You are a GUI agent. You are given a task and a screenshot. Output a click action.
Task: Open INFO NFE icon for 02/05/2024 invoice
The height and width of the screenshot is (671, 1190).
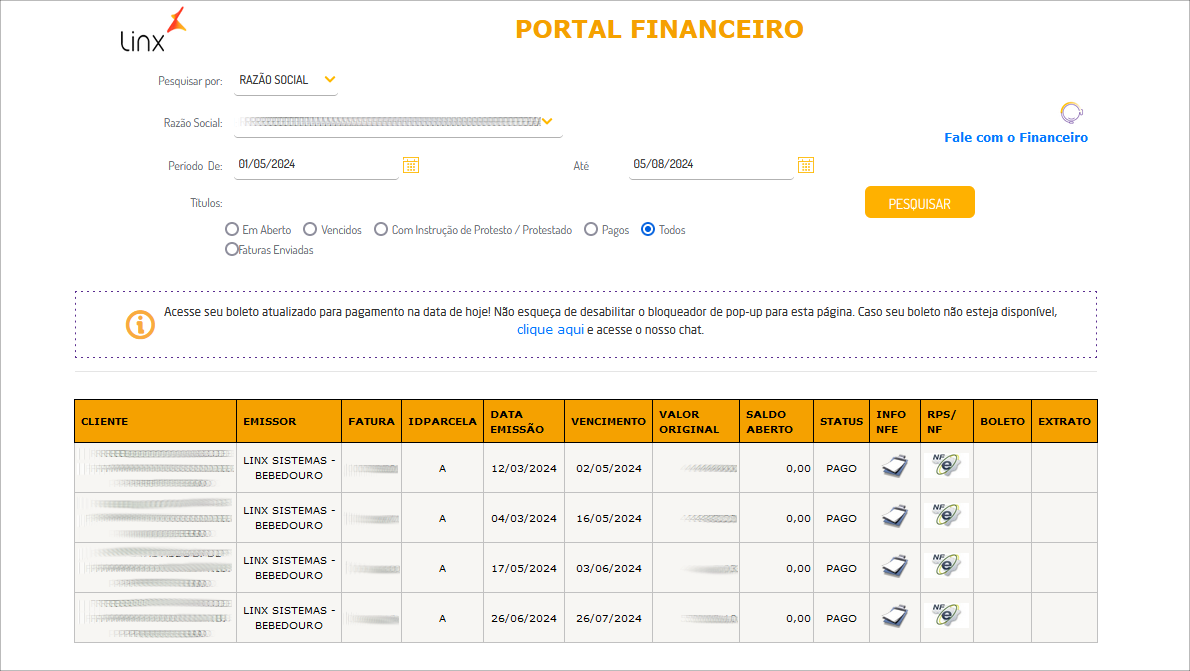(x=894, y=467)
